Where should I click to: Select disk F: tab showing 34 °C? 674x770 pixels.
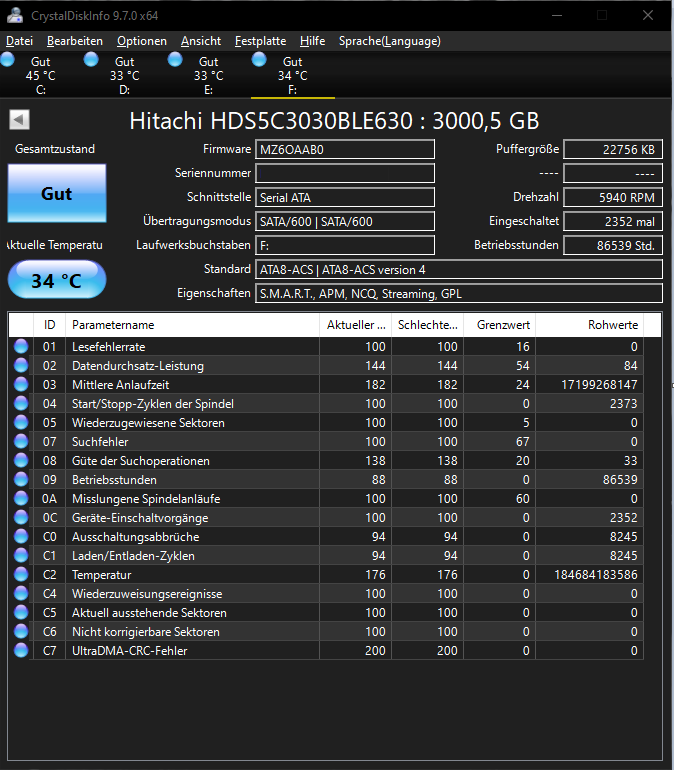pos(293,75)
